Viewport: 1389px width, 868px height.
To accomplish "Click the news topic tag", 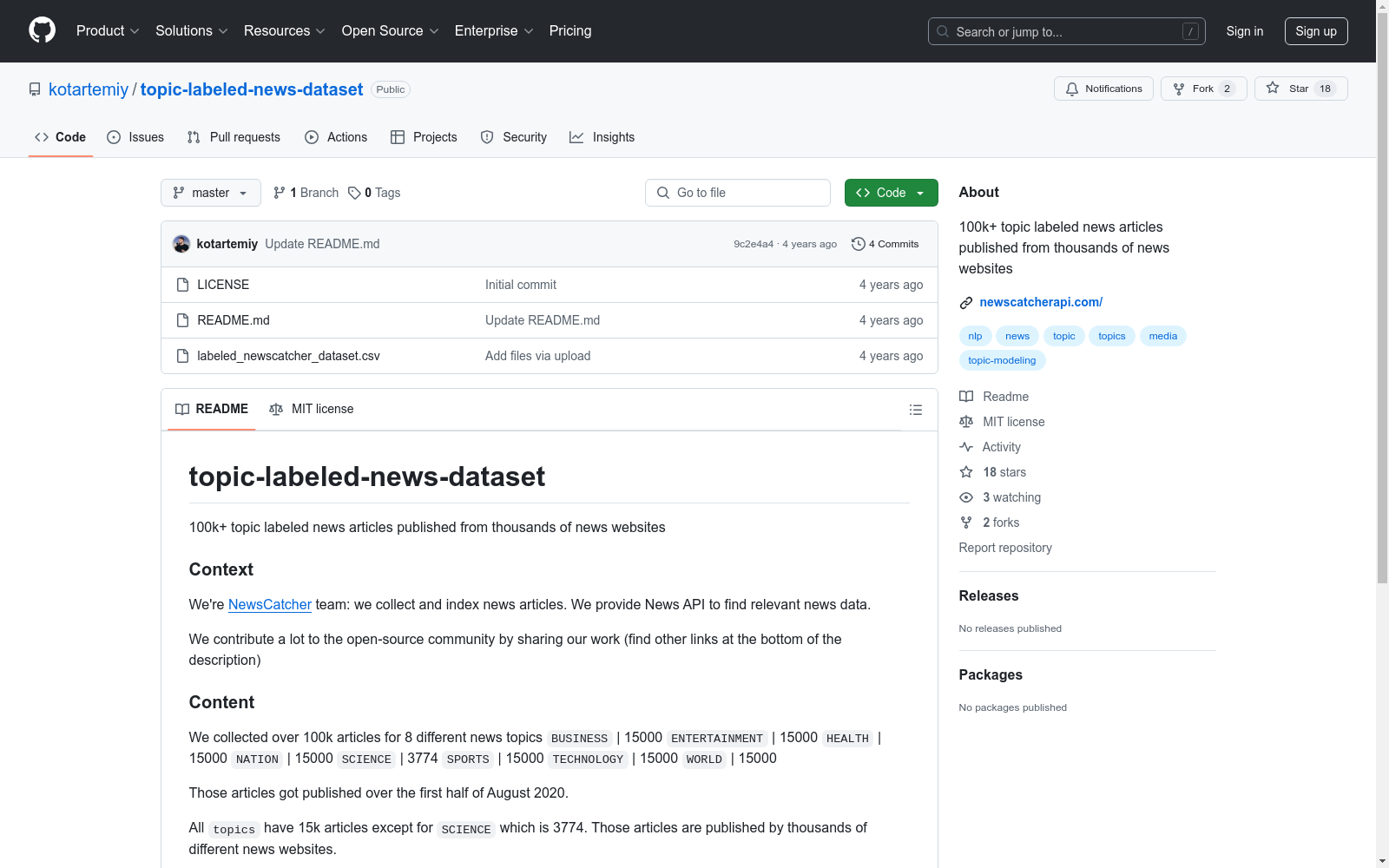I will click(1017, 336).
